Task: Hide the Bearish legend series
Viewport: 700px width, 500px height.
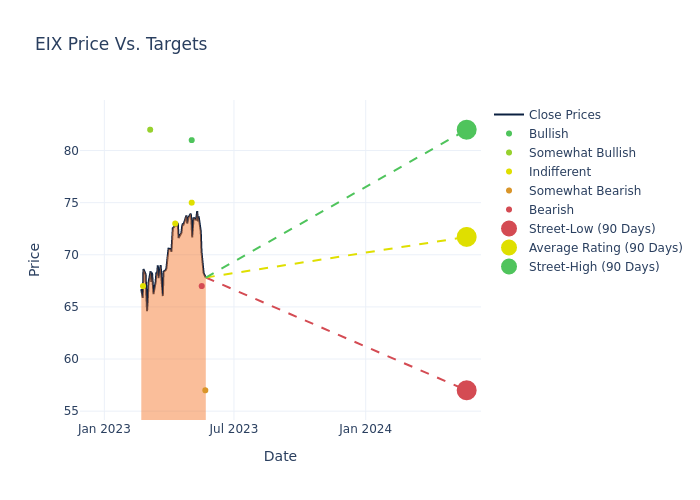Action: (x=551, y=210)
